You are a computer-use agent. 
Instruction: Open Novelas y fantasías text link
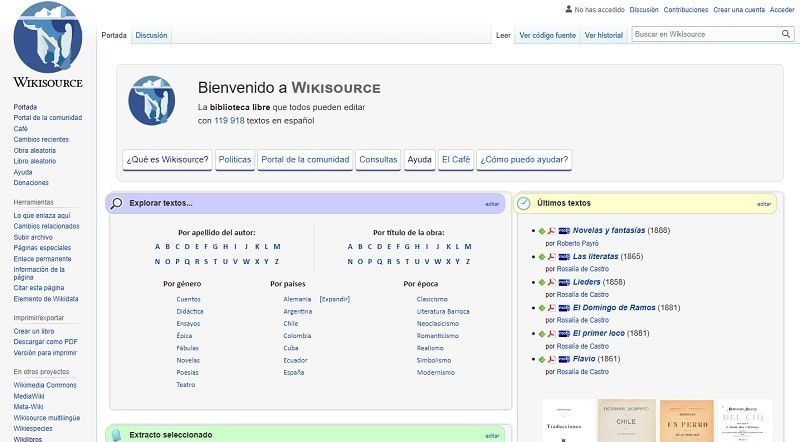point(609,231)
